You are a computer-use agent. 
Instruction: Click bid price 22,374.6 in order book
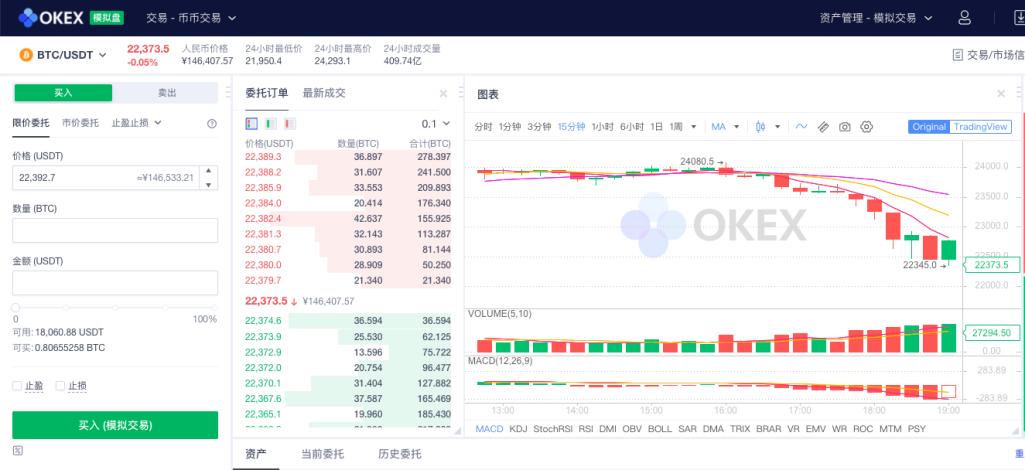point(263,321)
